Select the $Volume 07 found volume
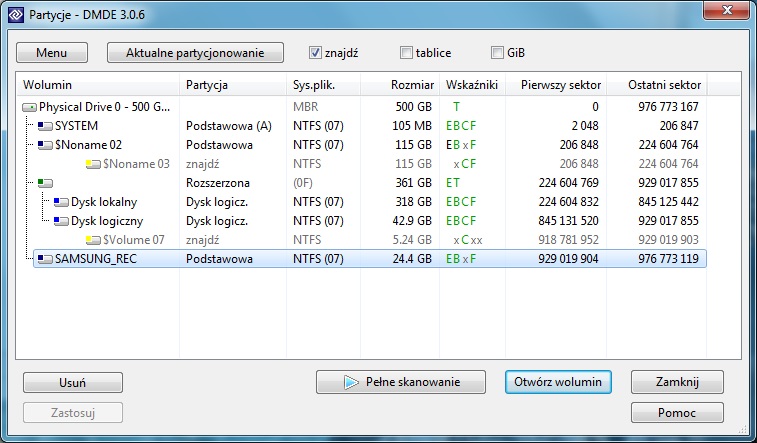 click(134, 240)
